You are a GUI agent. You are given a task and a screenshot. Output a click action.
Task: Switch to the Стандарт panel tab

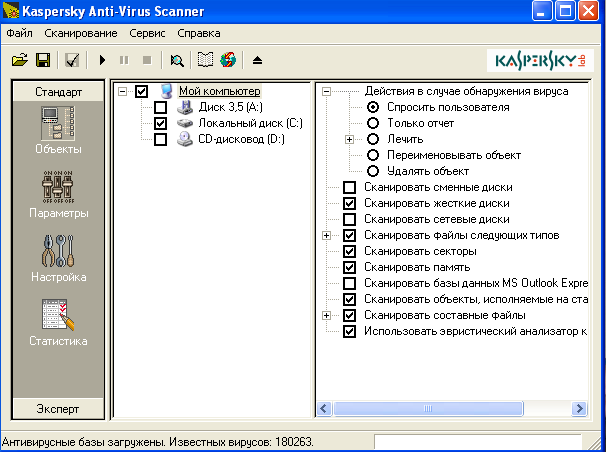pos(58,92)
